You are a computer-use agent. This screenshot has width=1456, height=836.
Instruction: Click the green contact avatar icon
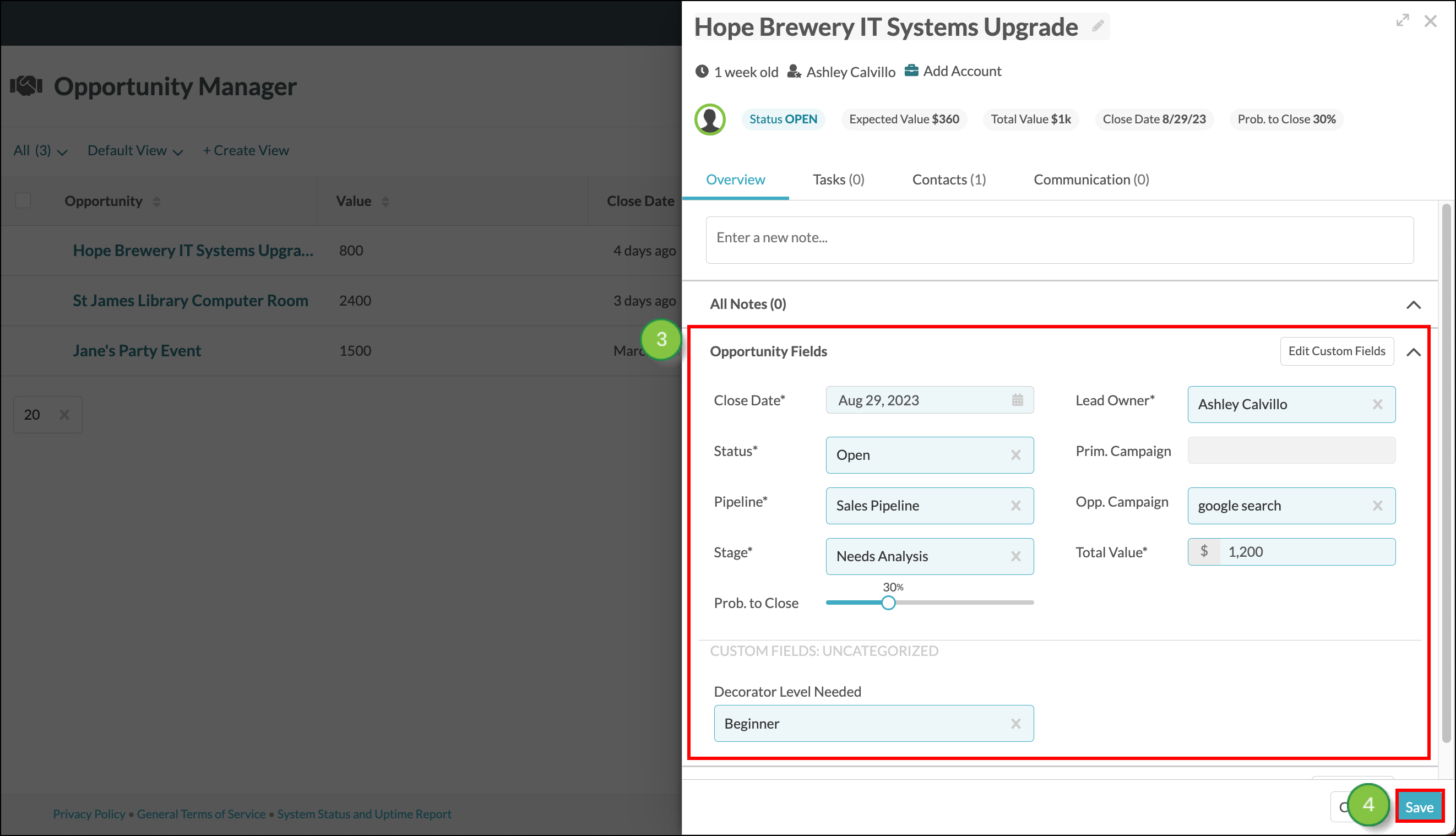point(710,120)
